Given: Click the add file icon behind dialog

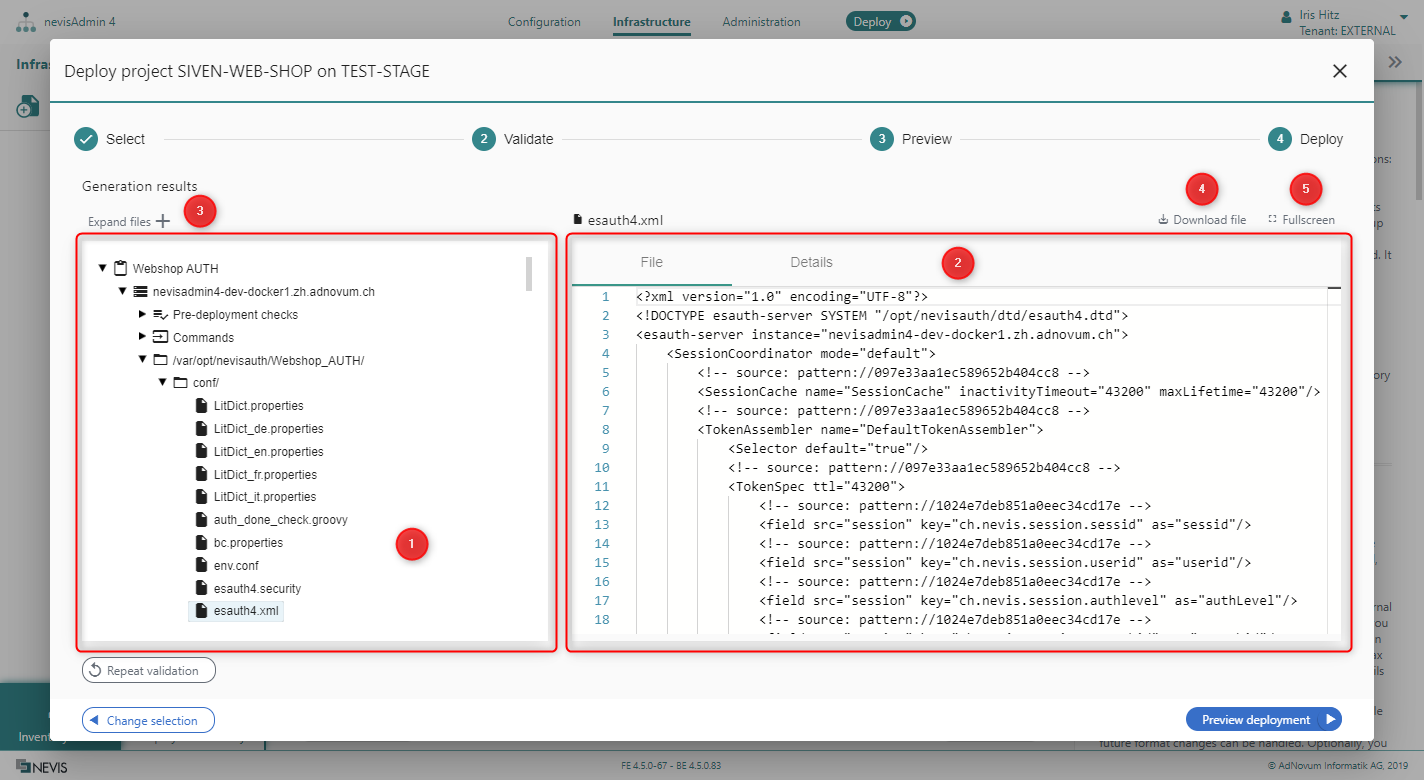Looking at the screenshot, I should (28, 106).
